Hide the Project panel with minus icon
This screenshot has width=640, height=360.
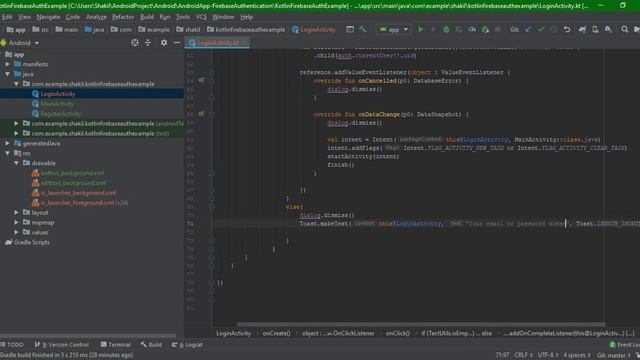tap(177, 42)
